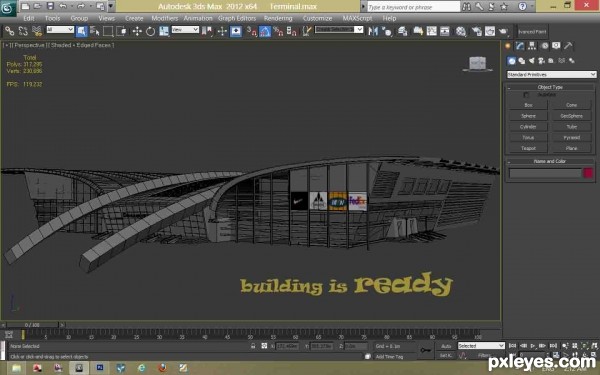600x375 pixels.
Task: Click the Edit Named Selection Sets icon
Action: (x=307, y=31)
